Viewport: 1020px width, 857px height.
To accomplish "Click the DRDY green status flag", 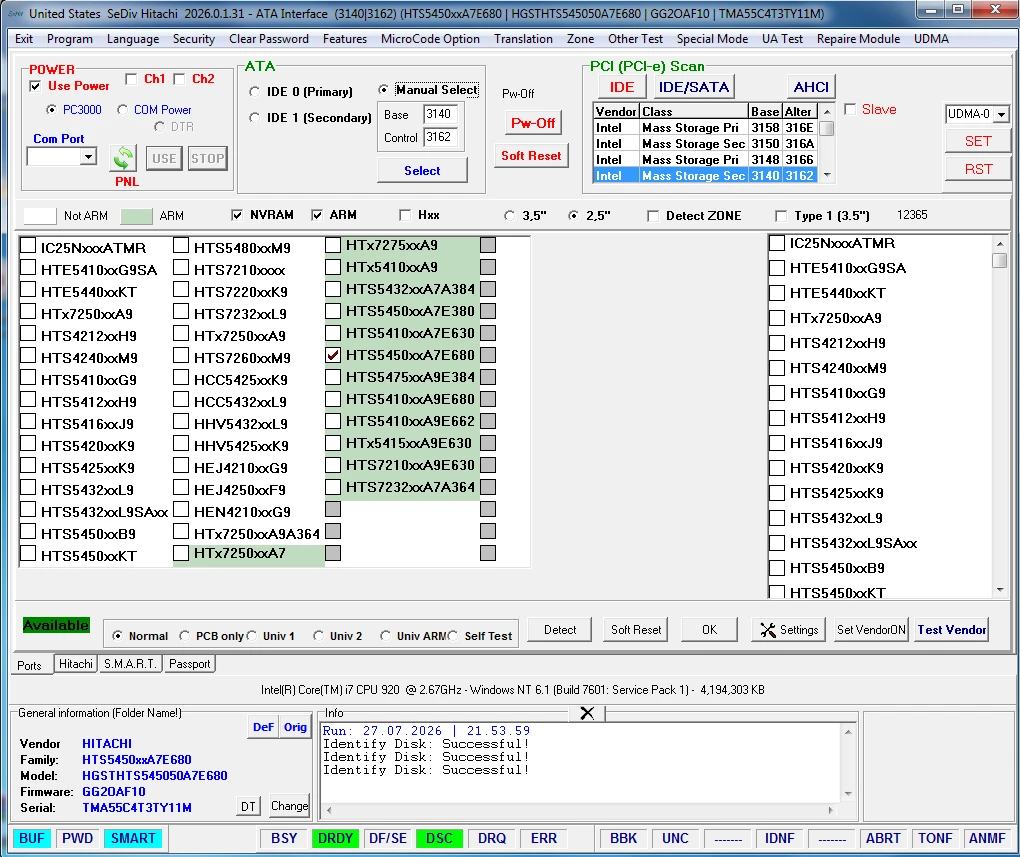I will pos(335,838).
